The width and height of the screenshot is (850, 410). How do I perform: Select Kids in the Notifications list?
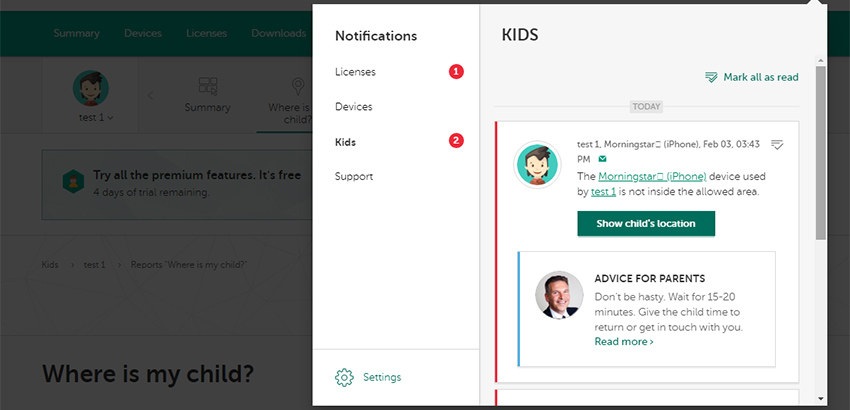(x=345, y=142)
